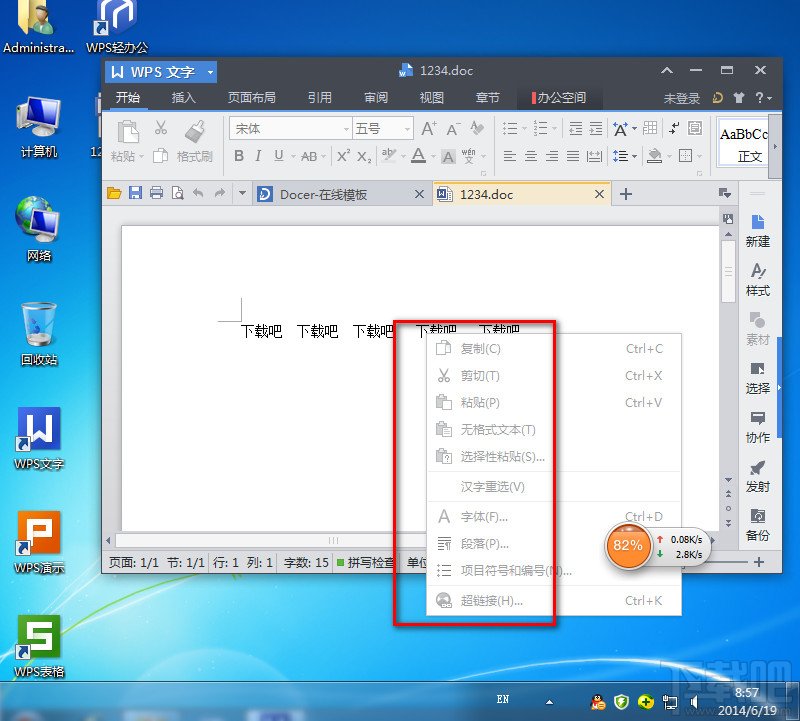Click the 82% progress circle
Screen dimensions: 800x721
(x=628, y=547)
